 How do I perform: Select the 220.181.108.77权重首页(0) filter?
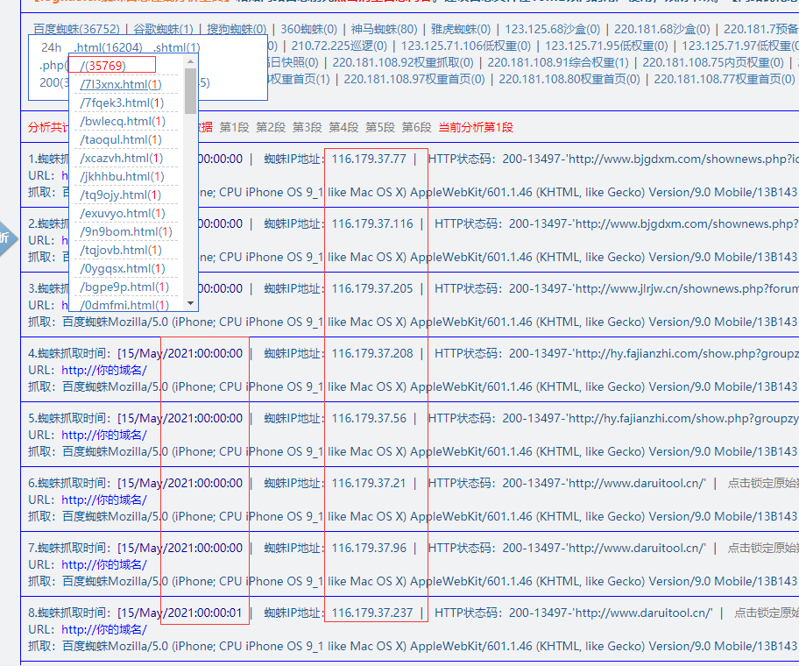(724, 79)
